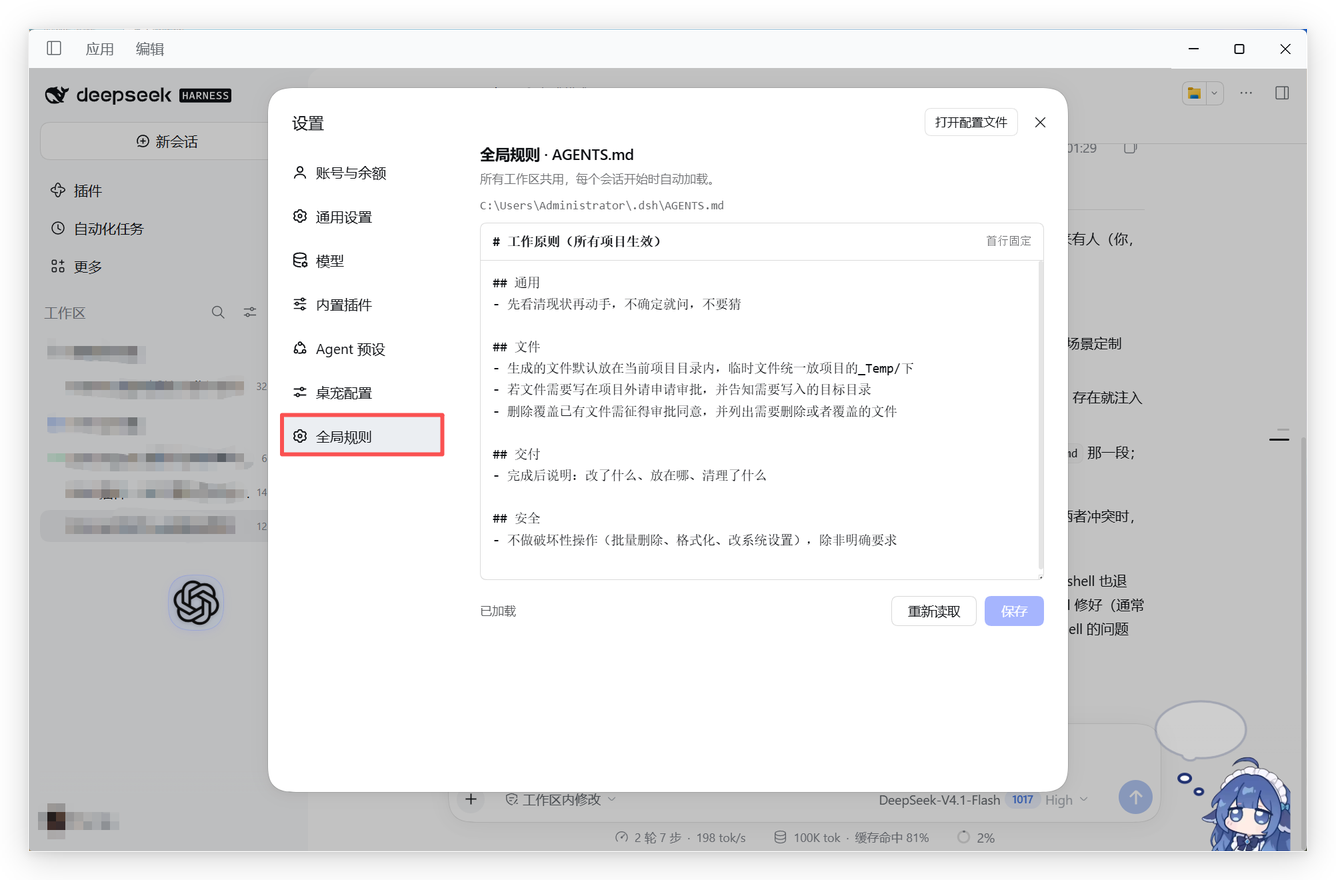Open 工作区 filter options icon
Viewport: 1336px width, 880px height.
(250, 313)
